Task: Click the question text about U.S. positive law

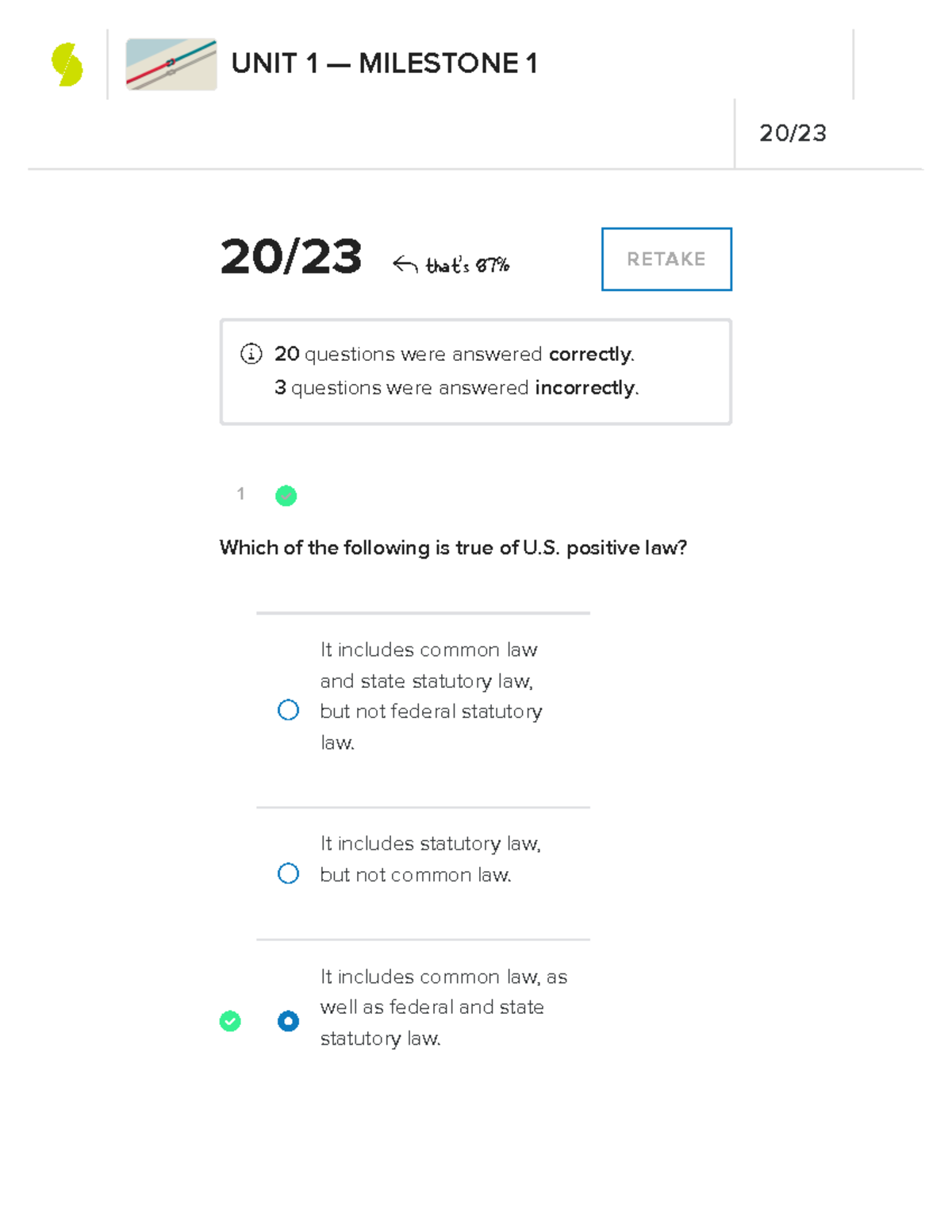Action: (x=453, y=547)
